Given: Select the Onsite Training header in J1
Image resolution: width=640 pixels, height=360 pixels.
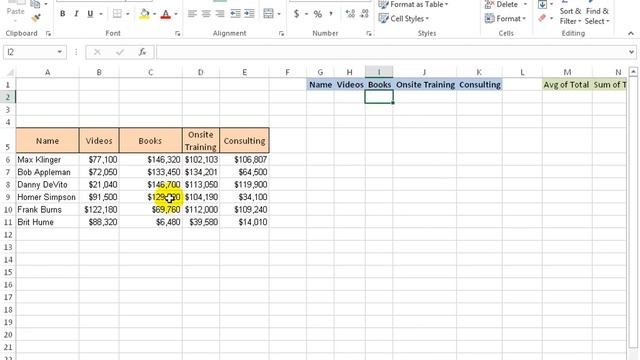Looking at the screenshot, I should pos(425,84).
